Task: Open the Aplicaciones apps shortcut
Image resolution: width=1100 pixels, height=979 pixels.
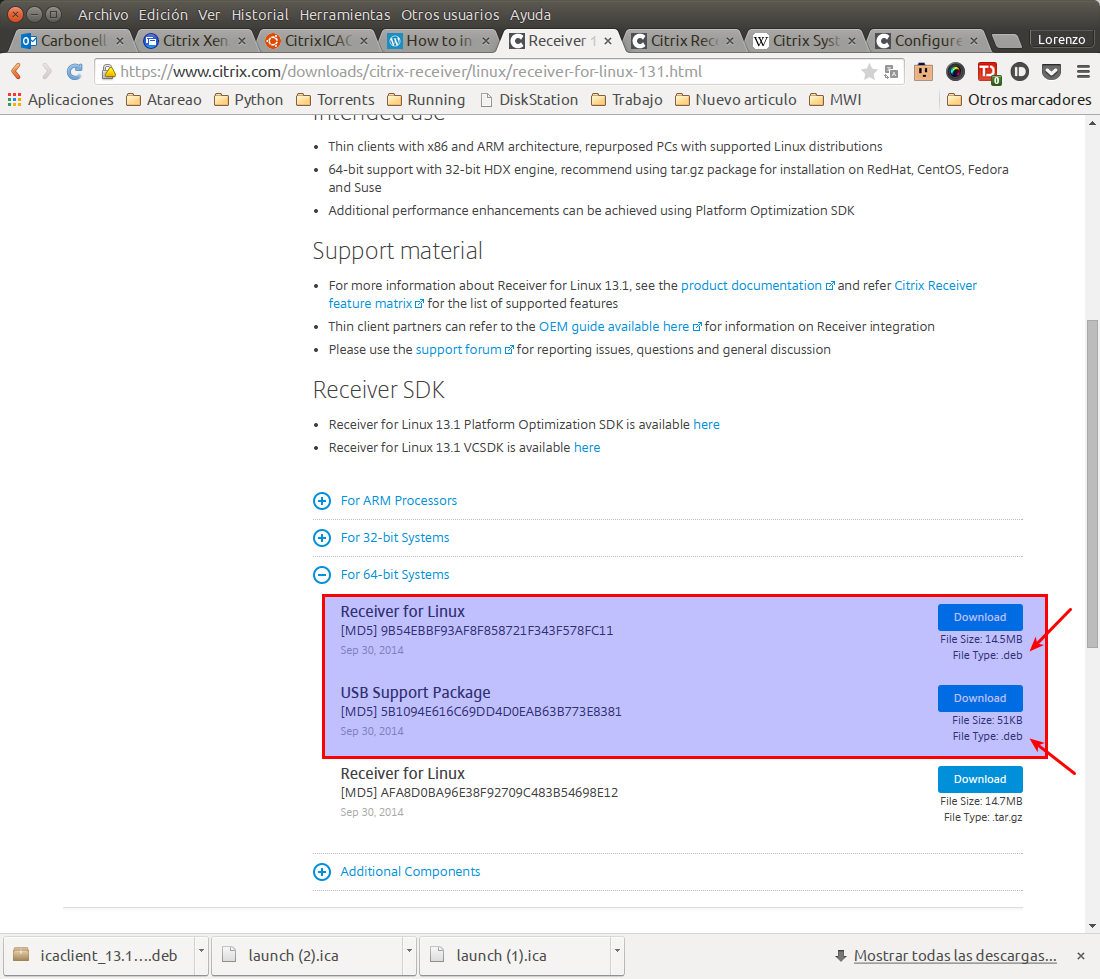Action: (60, 100)
